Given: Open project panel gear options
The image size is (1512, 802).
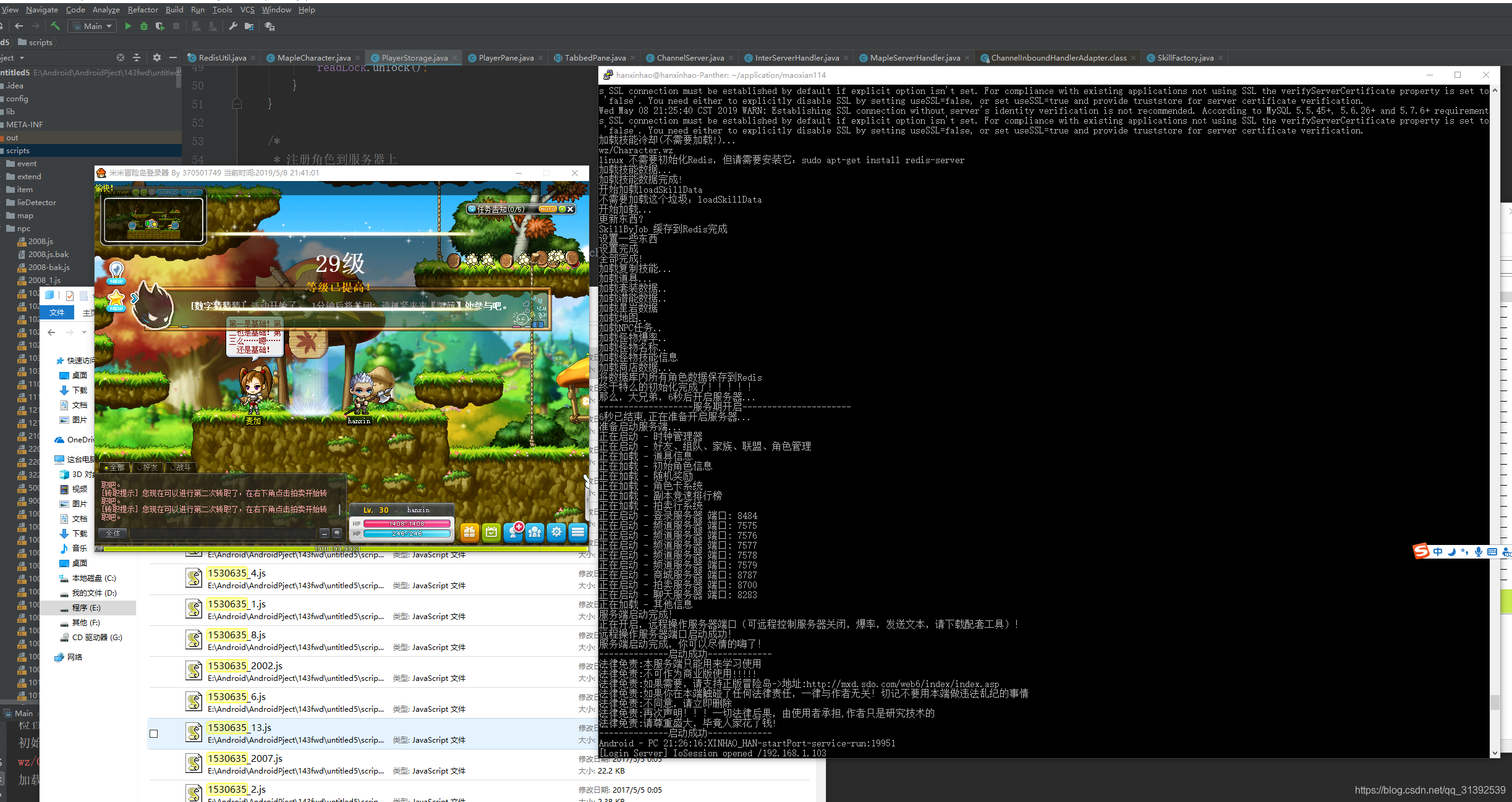Looking at the screenshot, I should click(157, 57).
